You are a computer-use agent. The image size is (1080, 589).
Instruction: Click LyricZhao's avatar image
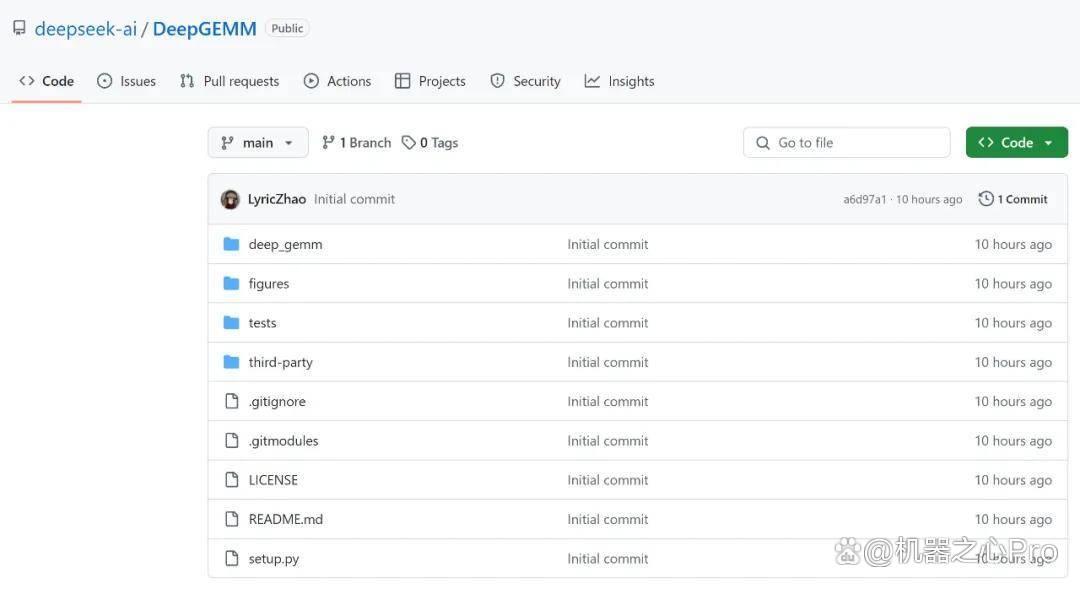point(230,199)
